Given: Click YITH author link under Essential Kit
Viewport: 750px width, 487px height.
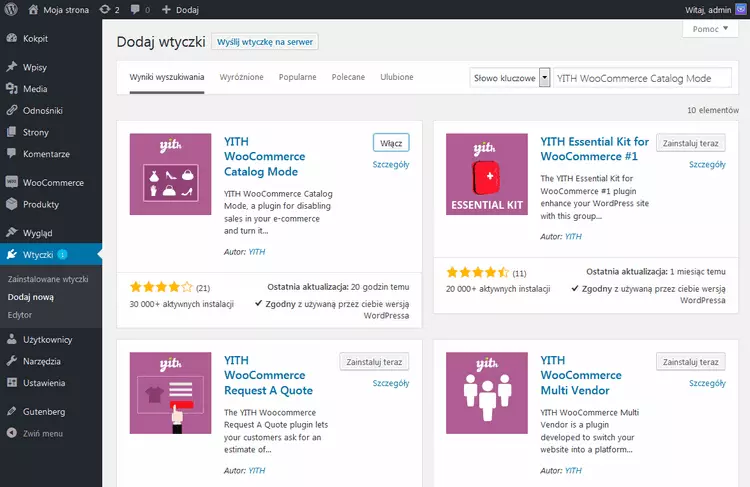Looking at the screenshot, I should 574,236.
